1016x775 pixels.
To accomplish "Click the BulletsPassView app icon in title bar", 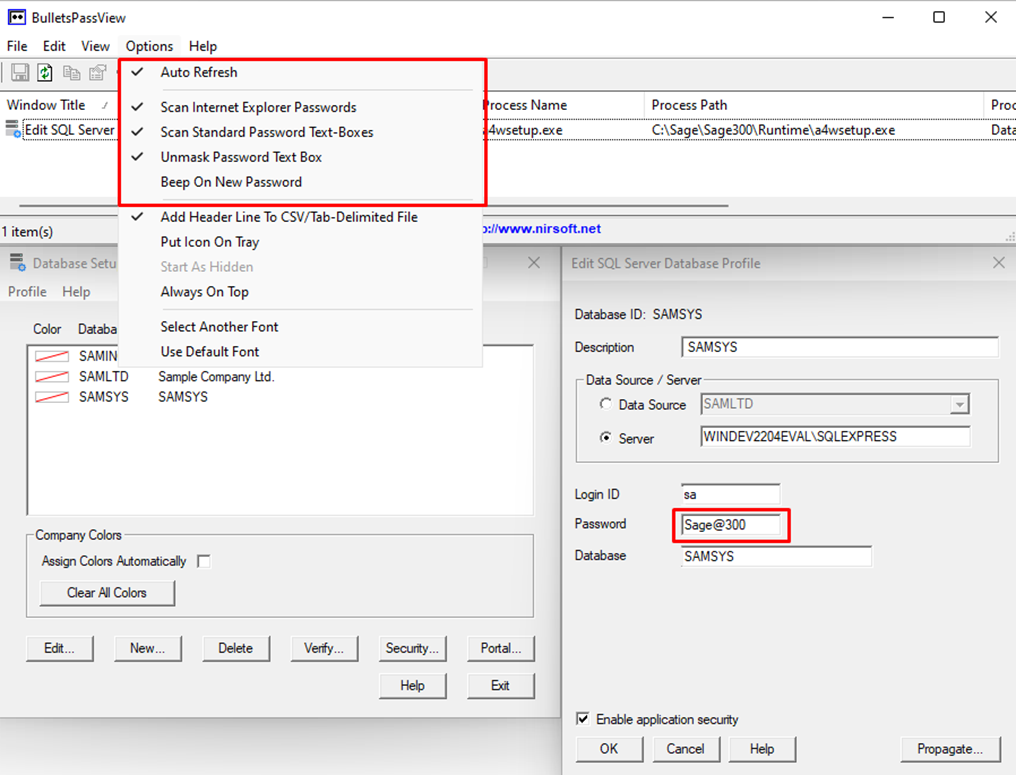I will pos(17,17).
